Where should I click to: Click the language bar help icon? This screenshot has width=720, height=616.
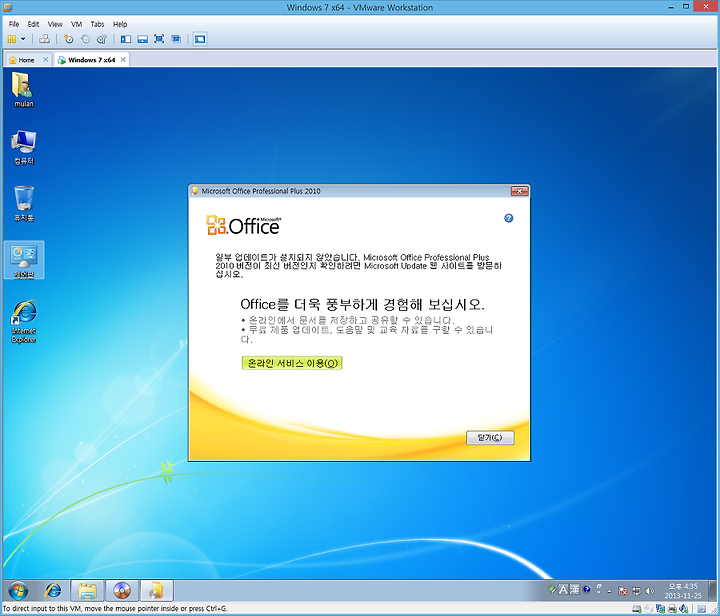[x=586, y=589]
